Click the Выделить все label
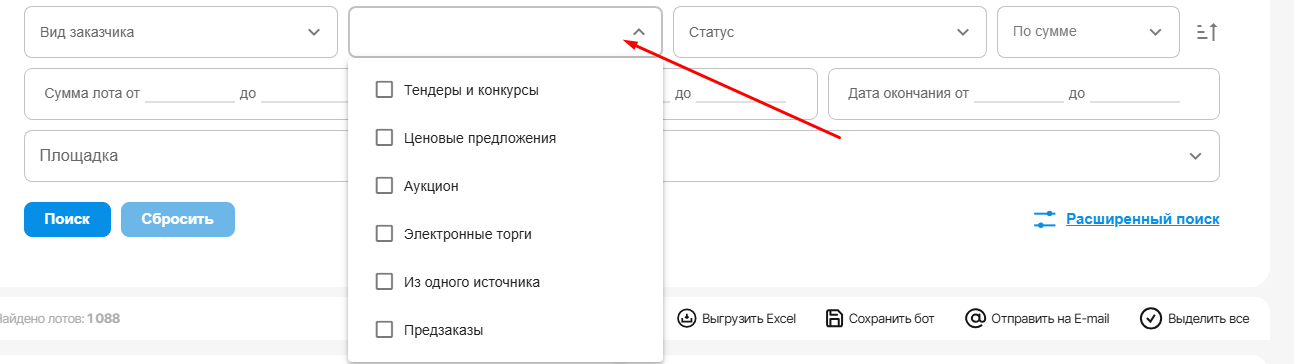This screenshot has height=364, width=1294. click(x=1208, y=319)
